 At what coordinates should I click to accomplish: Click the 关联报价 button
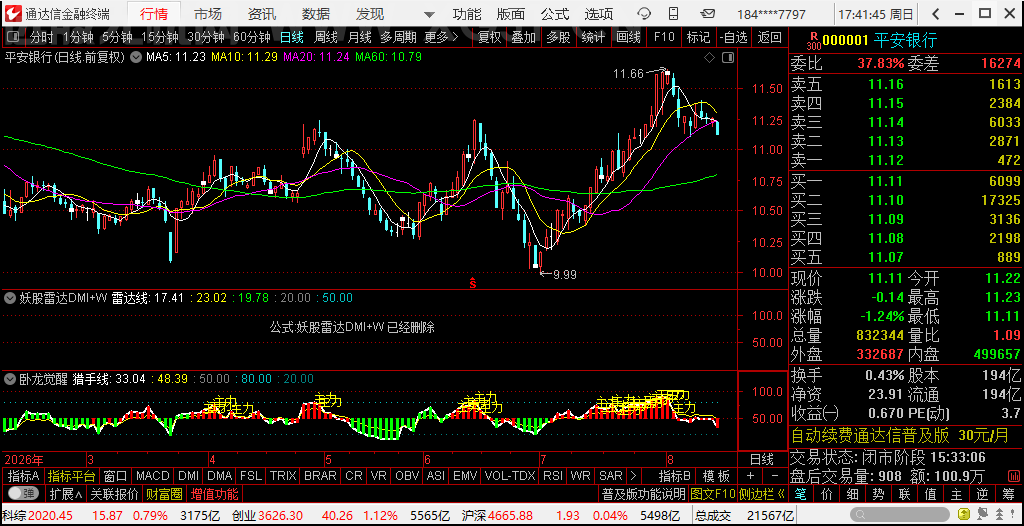[114, 493]
